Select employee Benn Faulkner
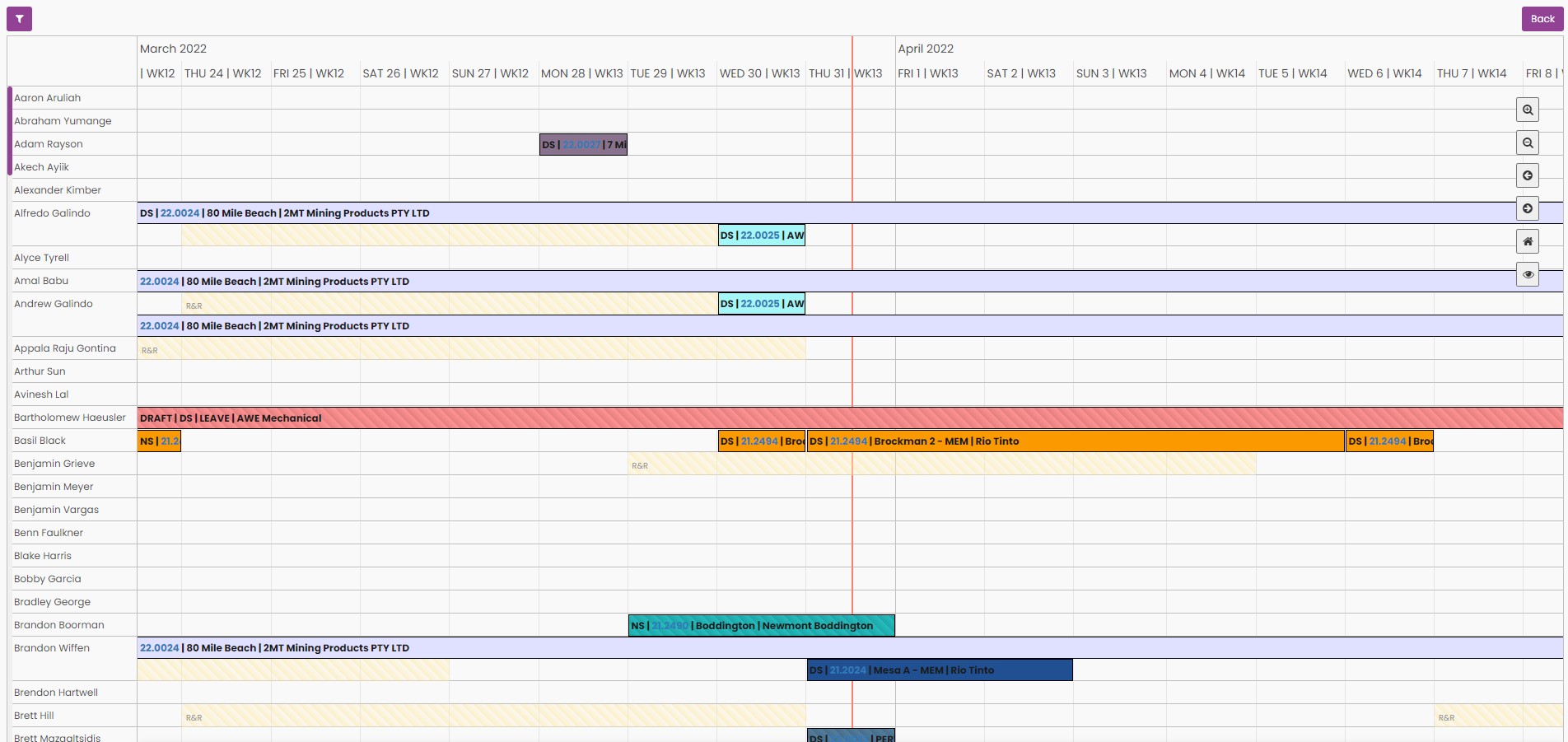This screenshot has height=742, width=1568. click(49, 533)
